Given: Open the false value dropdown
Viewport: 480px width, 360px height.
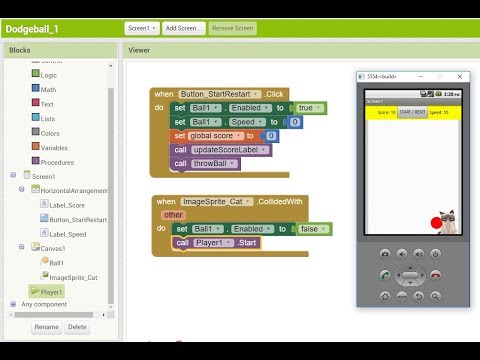Looking at the screenshot, I should [x=323, y=229].
